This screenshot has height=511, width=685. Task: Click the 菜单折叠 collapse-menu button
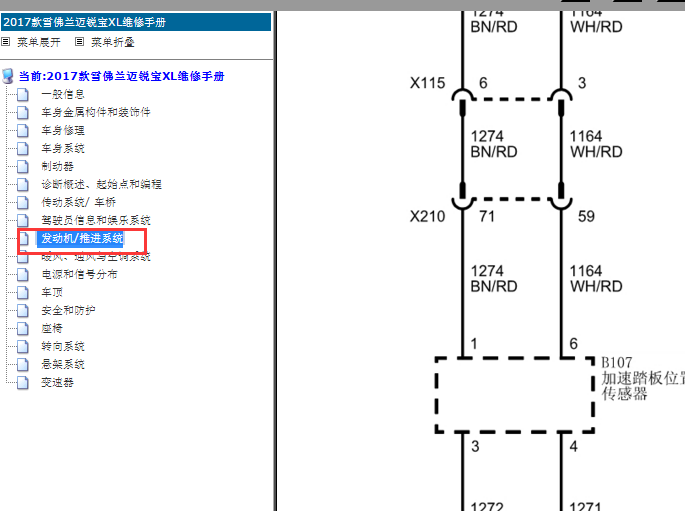[x=113, y=42]
